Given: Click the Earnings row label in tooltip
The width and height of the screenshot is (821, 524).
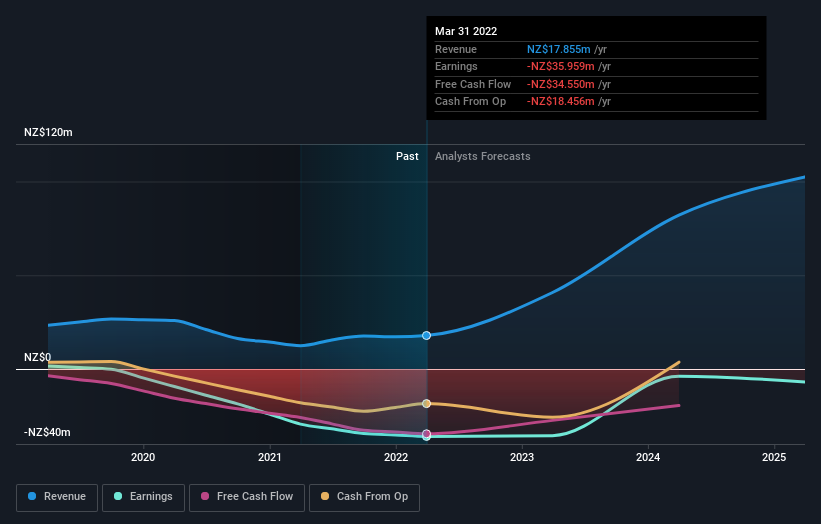Looking at the screenshot, I should [457, 66].
